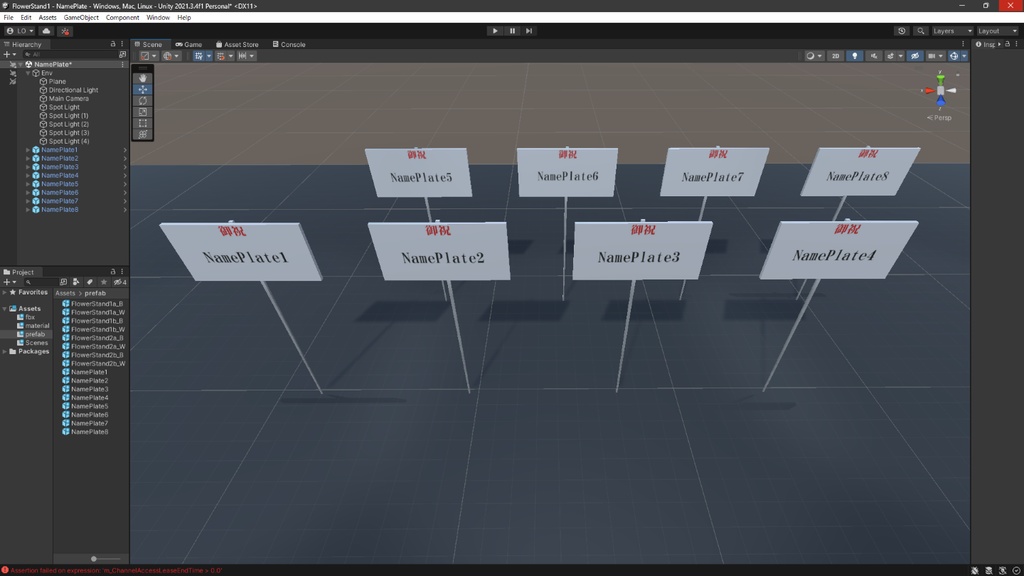Open the Window menu
This screenshot has width=1024, height=576.
pyautogui.click(x=157, y=18)
